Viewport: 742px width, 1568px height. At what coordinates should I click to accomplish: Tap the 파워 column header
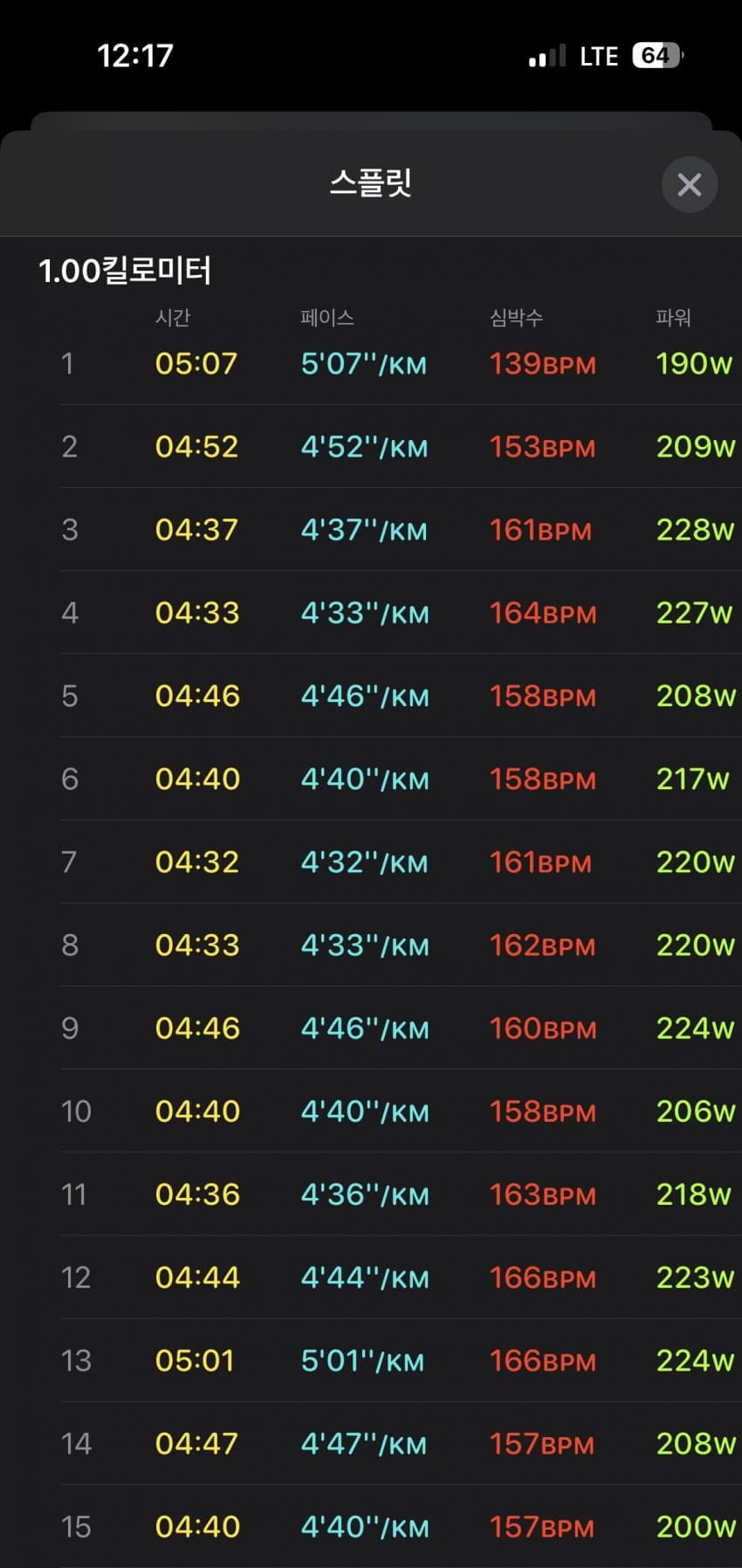tap(673, 317)
